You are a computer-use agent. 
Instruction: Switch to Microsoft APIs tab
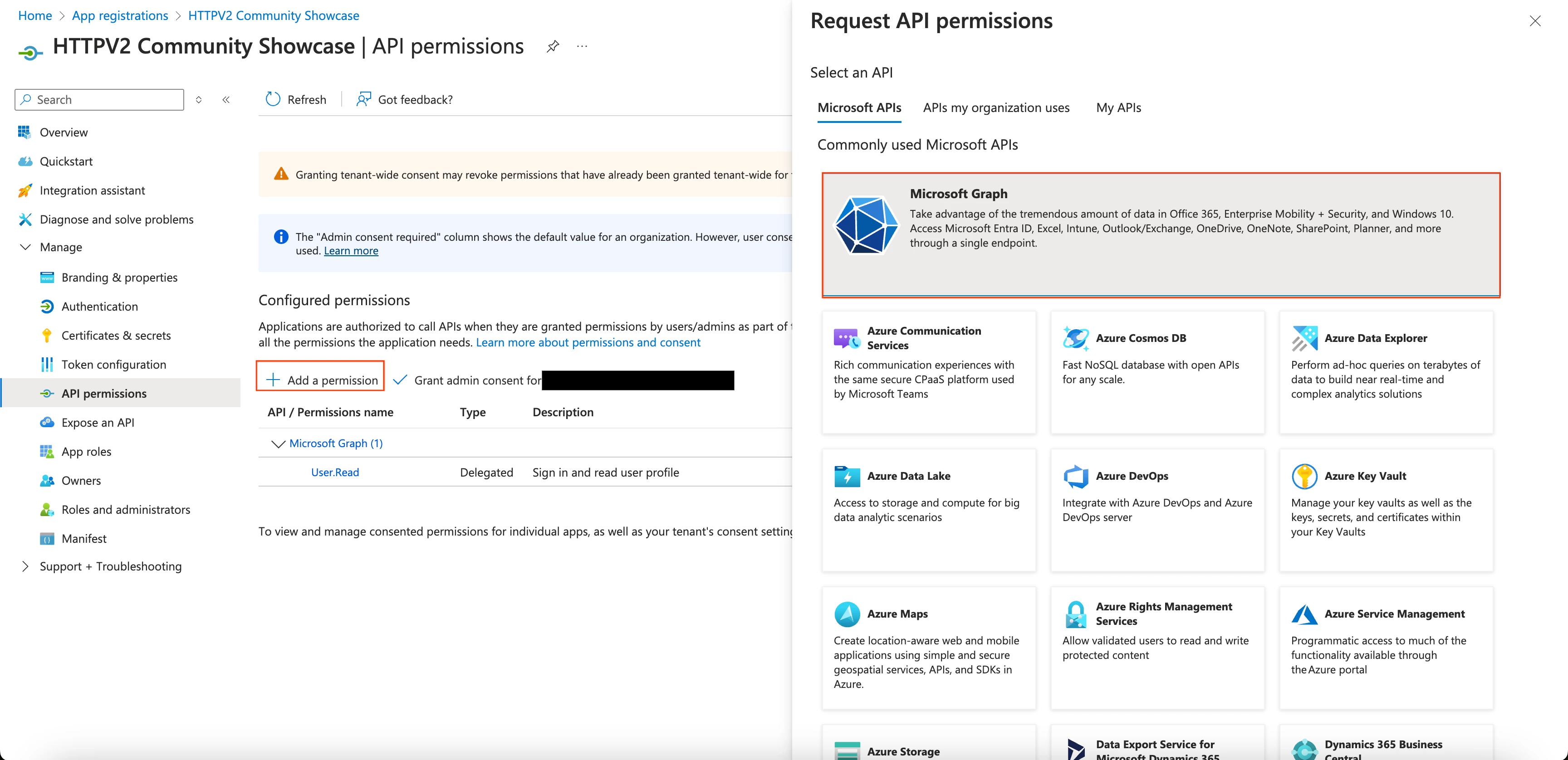[859, 108]
